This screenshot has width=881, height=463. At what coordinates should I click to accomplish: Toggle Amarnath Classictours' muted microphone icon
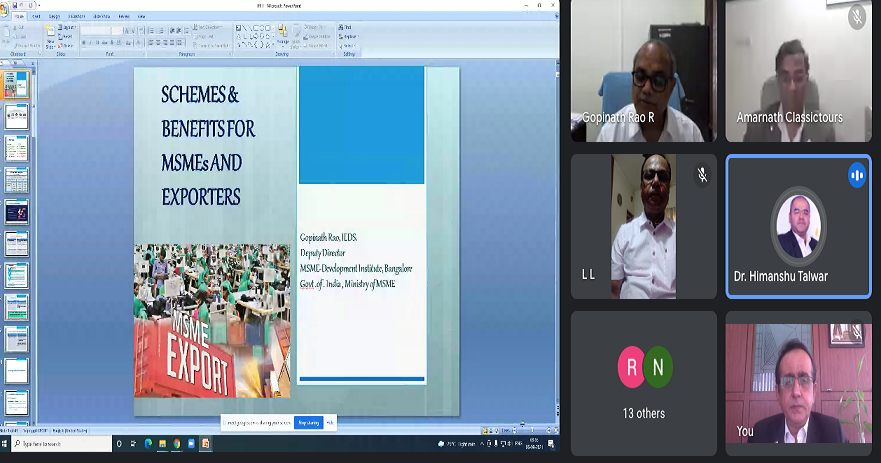pyautogui.click(x=856, y=16)
